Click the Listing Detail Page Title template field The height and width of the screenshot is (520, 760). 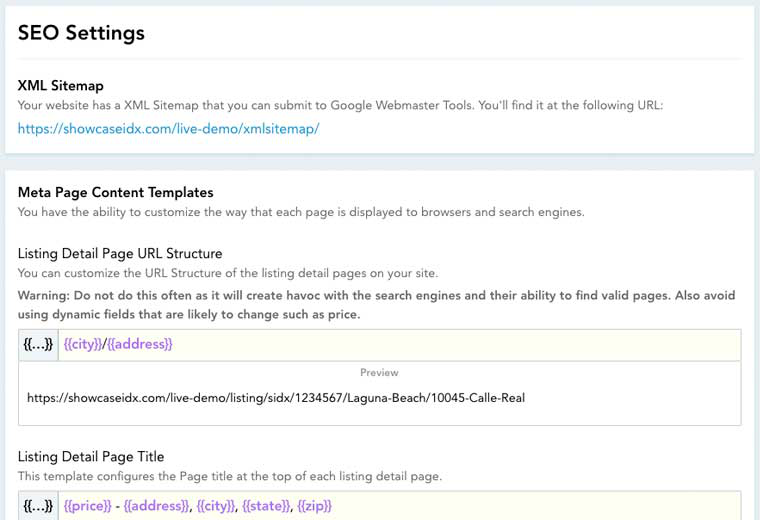[399, 506]
